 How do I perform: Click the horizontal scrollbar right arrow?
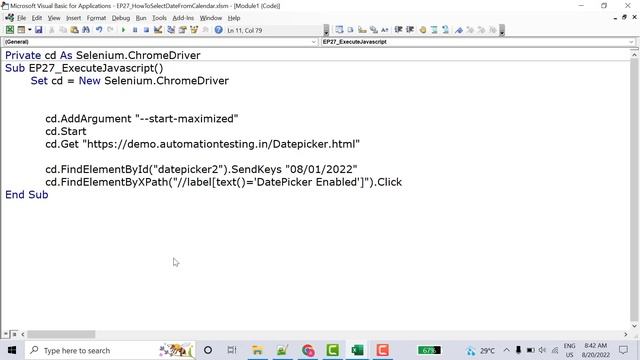pyautogui.click(x=626, y=334)
